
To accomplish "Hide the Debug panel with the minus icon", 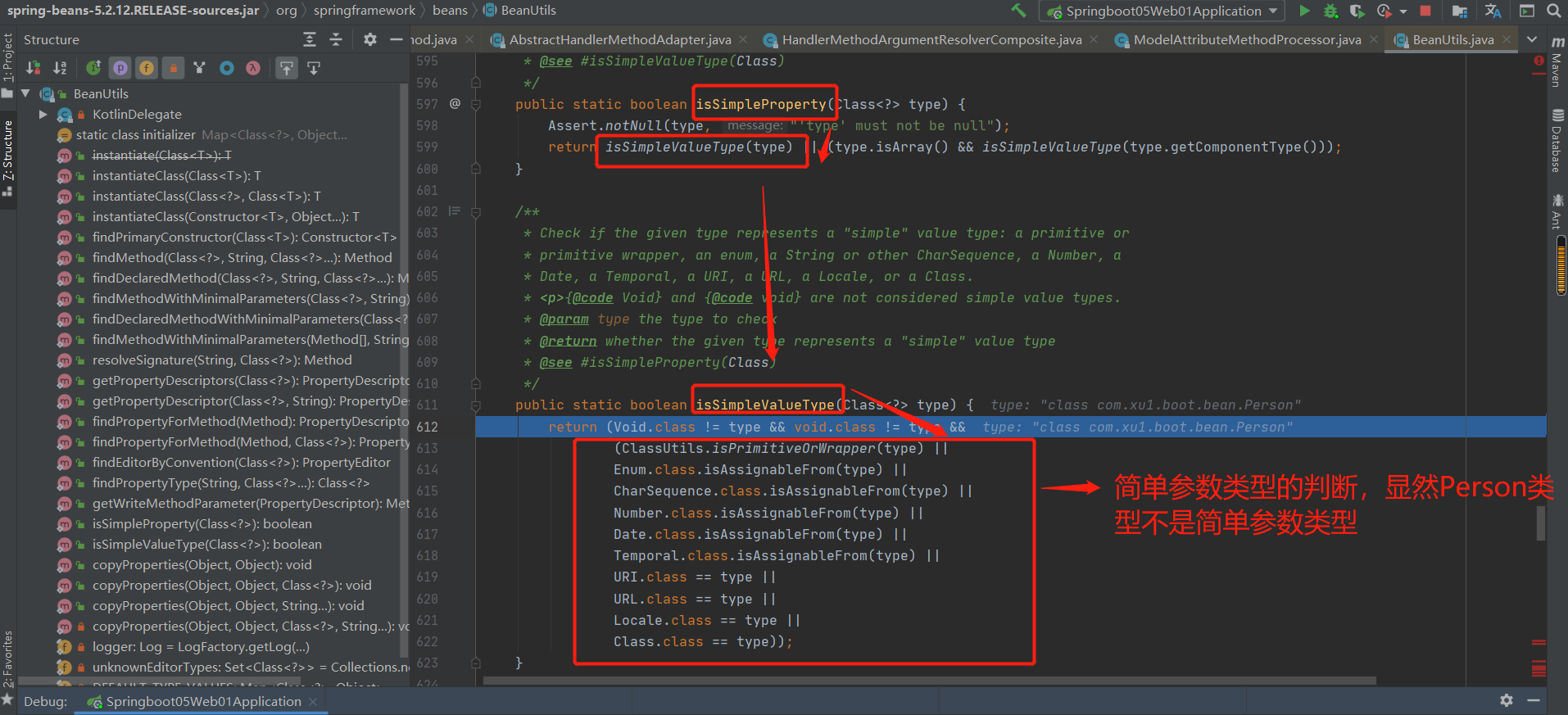I will coord(1534,700).
